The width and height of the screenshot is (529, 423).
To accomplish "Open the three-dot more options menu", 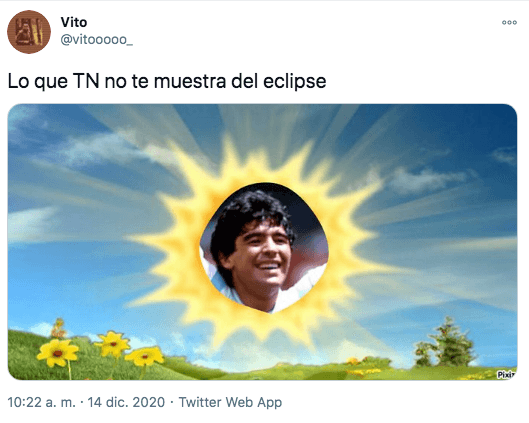I will pyautogui.click(x=509, y=23).
